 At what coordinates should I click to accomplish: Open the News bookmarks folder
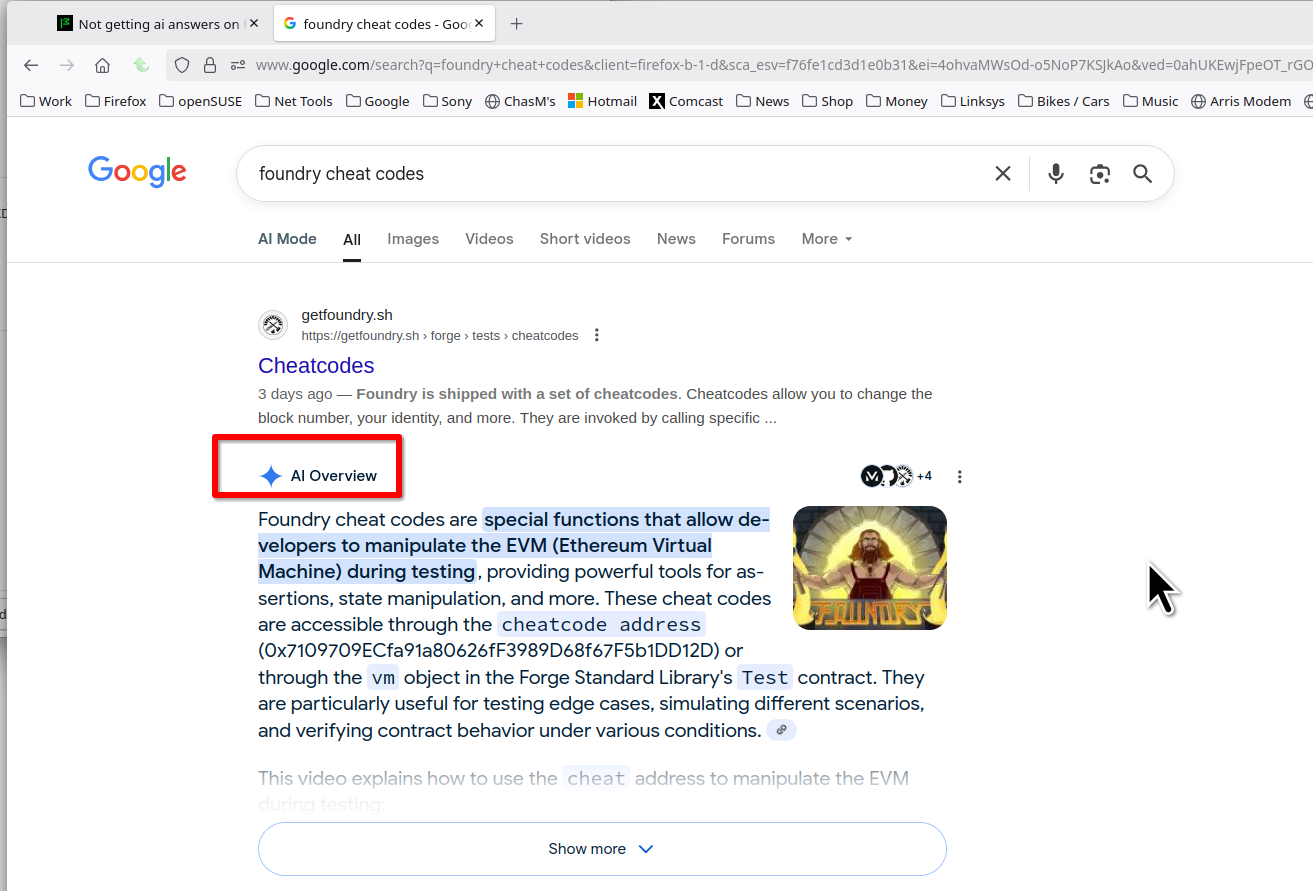pos(762,101)
